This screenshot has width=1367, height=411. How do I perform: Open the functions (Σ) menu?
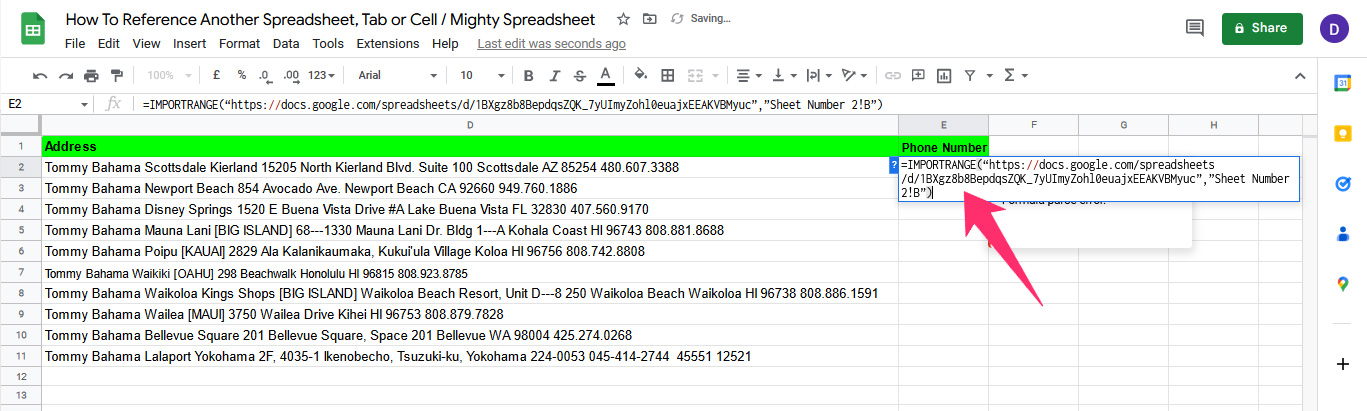pos(1015,75)
